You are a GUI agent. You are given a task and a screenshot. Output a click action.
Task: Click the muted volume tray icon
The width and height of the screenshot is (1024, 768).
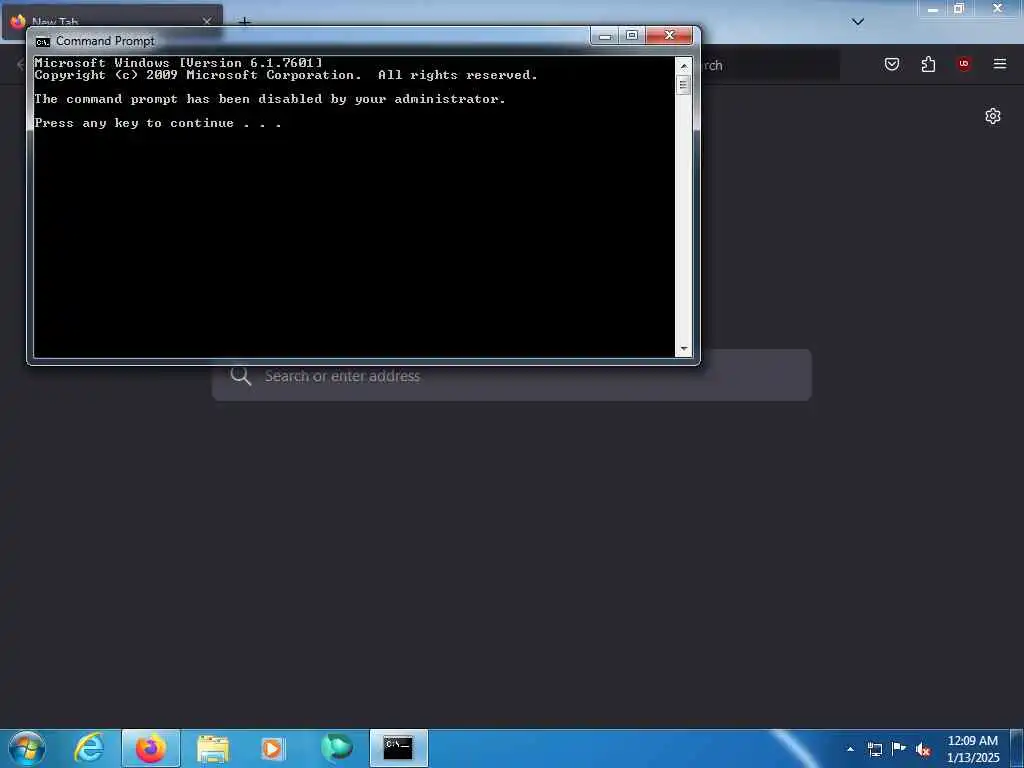pyautogui.click(x=923, y=750)
